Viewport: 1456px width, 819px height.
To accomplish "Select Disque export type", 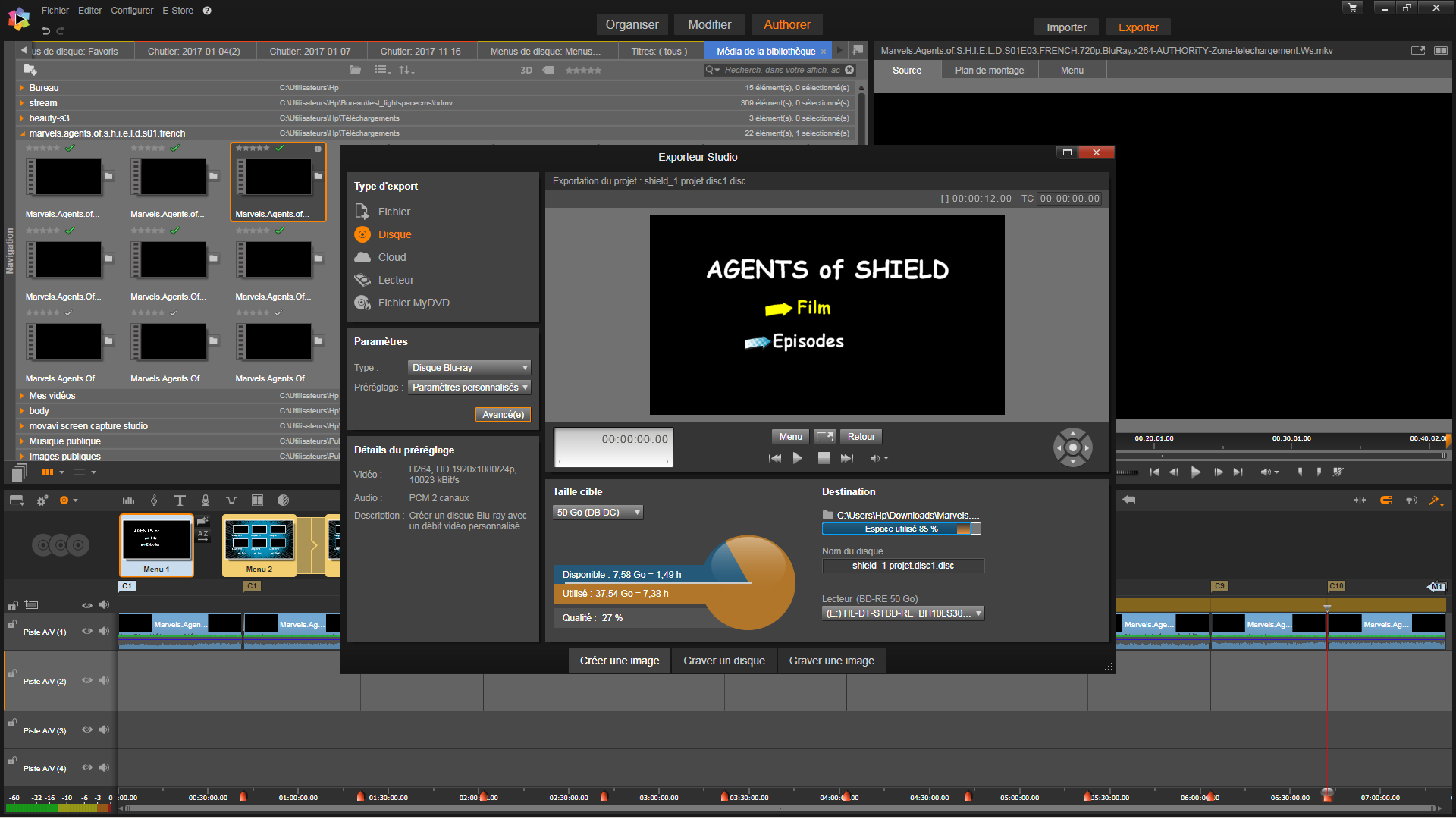I will (x=384, y=234).
